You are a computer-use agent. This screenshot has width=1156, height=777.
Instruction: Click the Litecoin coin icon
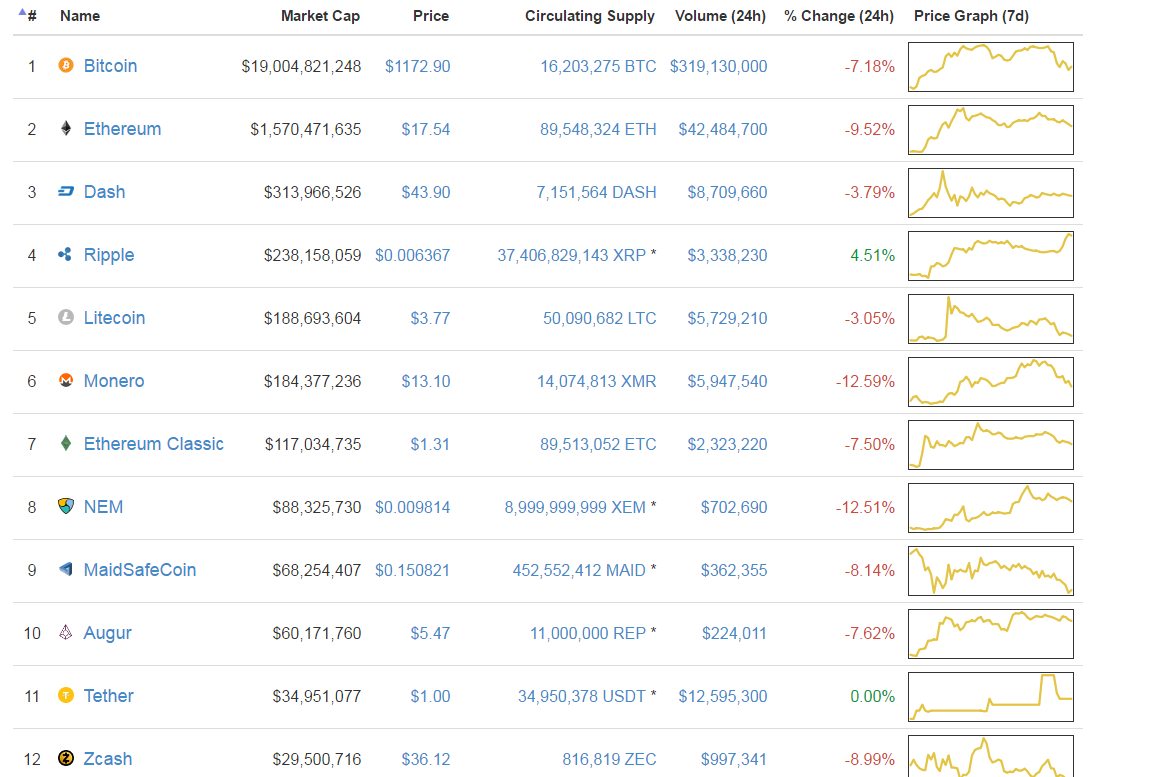(x=66, y=317)
